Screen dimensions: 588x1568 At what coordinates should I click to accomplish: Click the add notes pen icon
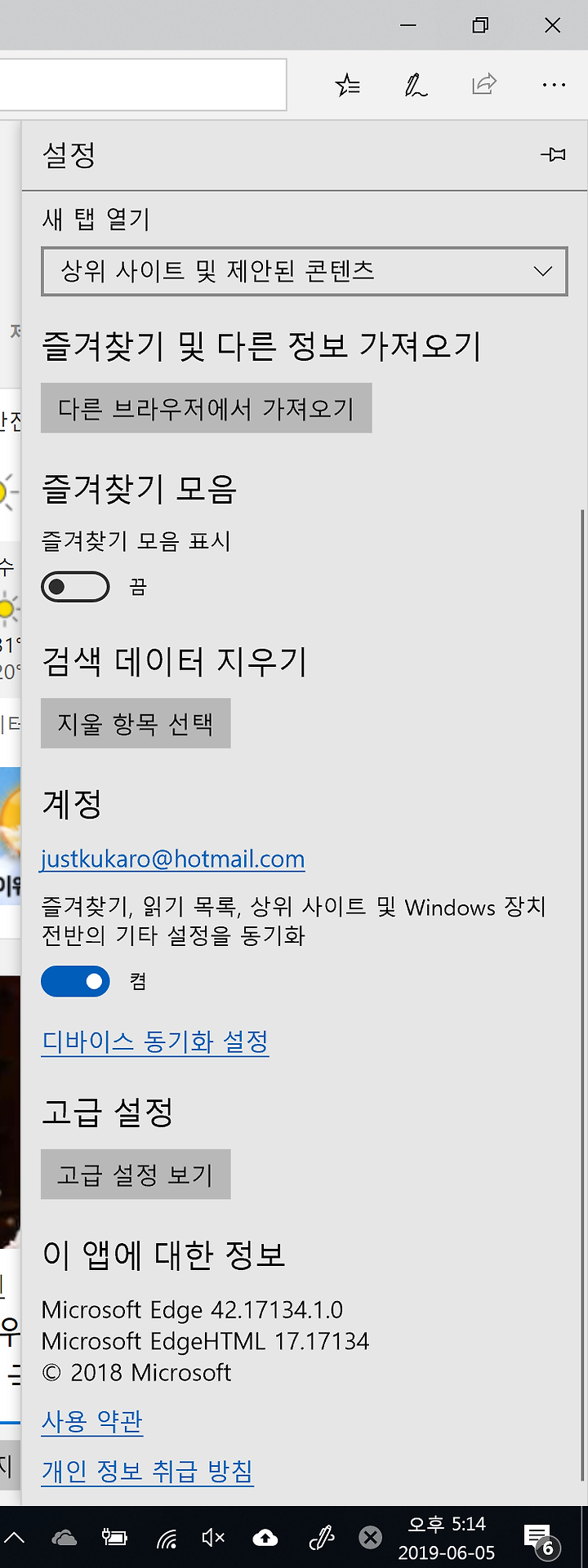click(x=416, y=85)
